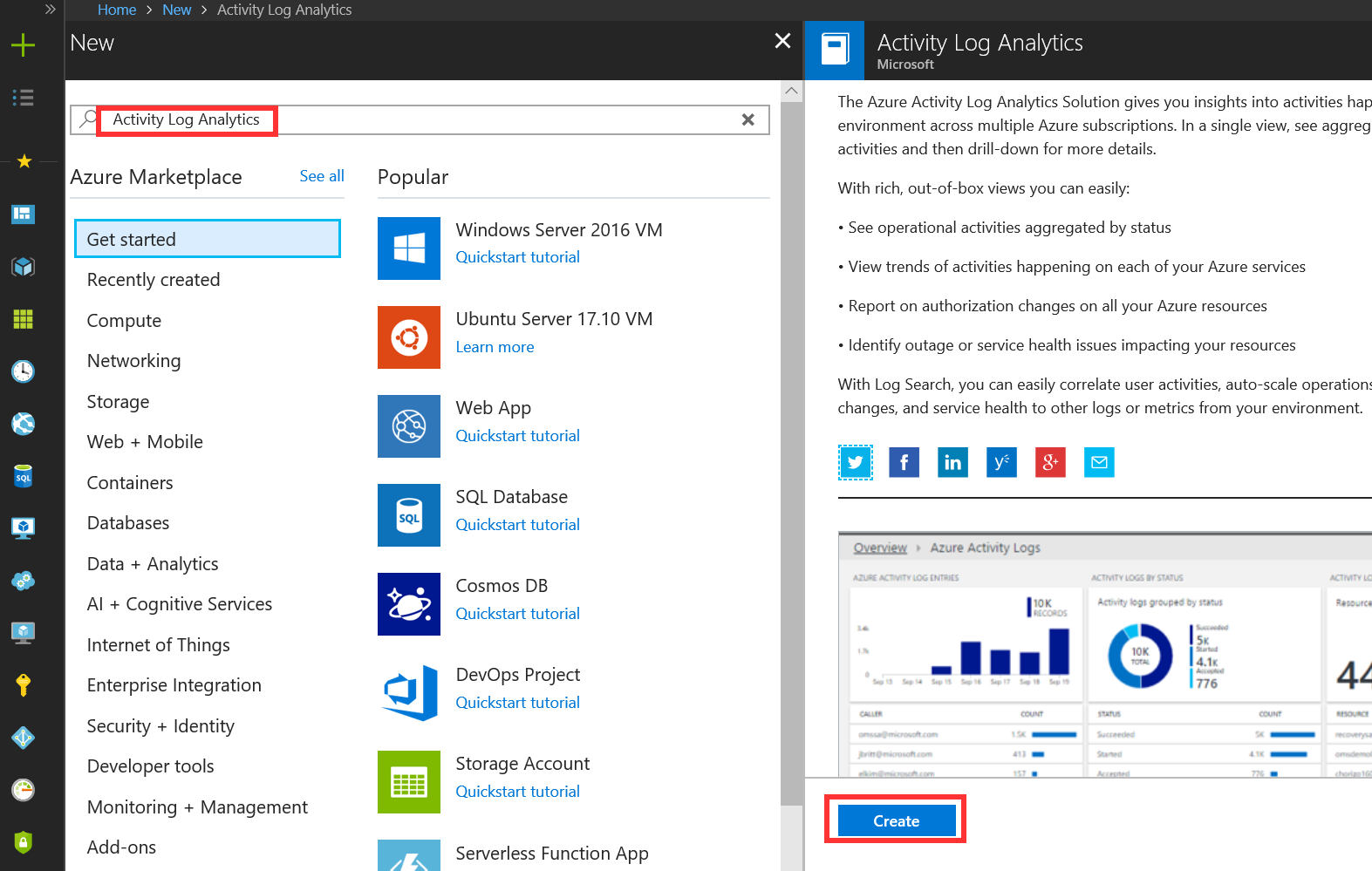
Task: Share via LinkedIn icon
Action: click(953, 462)
